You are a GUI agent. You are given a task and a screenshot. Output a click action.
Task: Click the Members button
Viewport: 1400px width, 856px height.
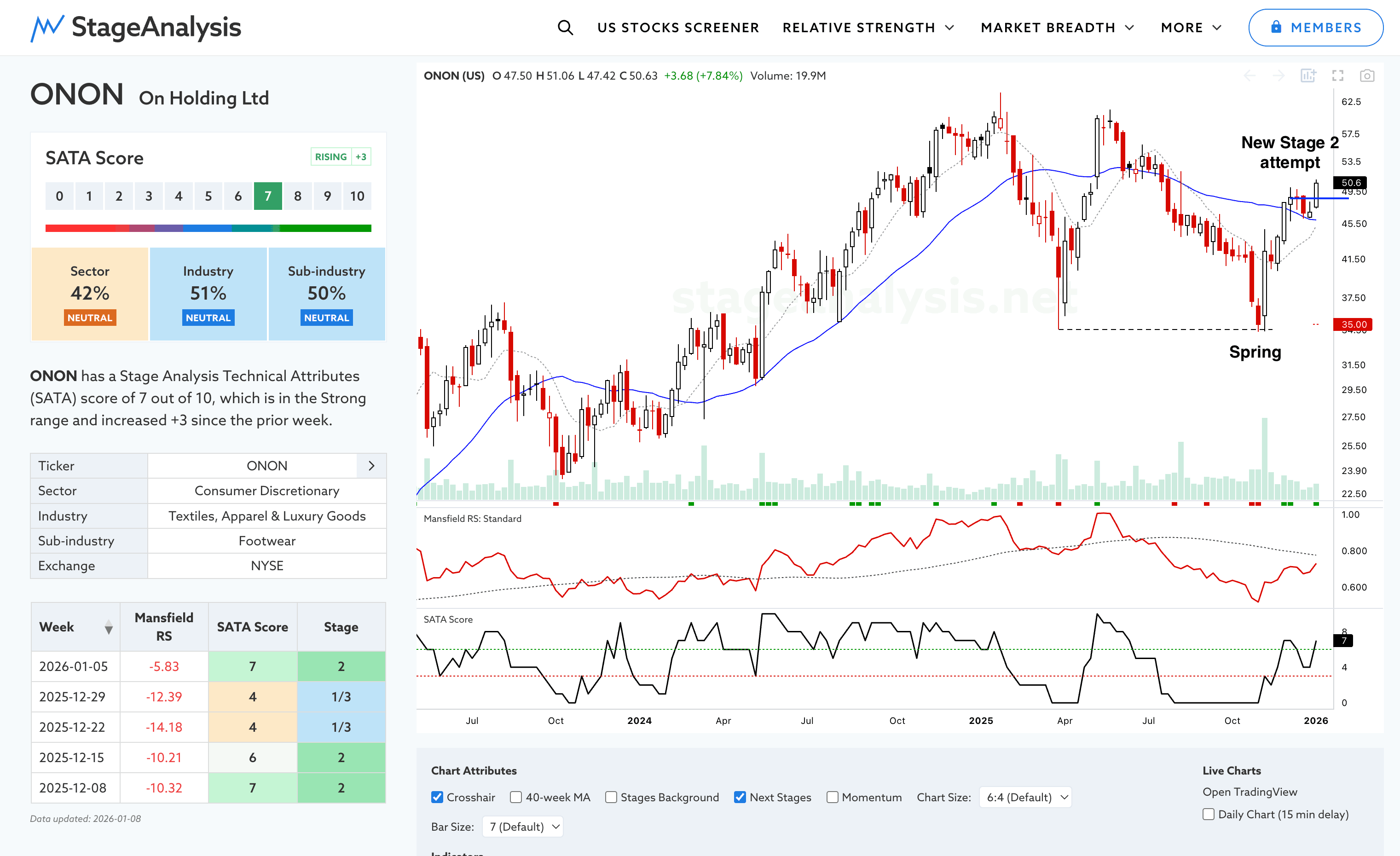1315,27
